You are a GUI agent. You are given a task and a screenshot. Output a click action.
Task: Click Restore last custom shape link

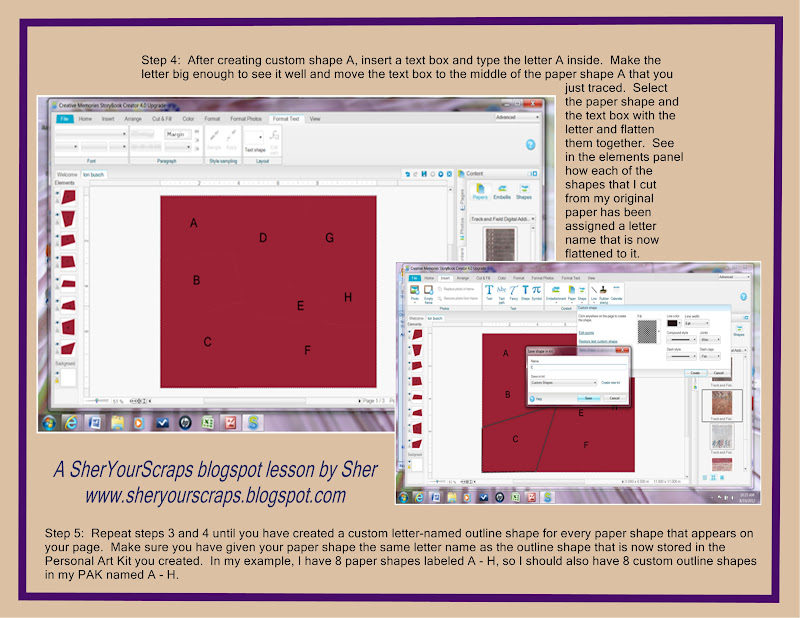(598, 341)
